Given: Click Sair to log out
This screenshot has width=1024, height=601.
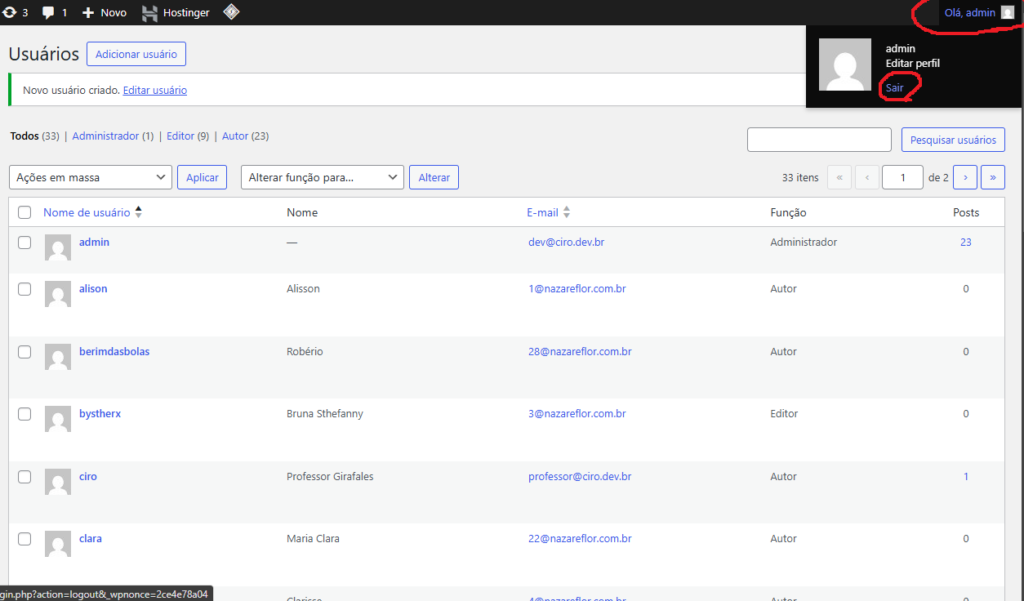Looking at the screenshot, I should click(x=894, y=88).
